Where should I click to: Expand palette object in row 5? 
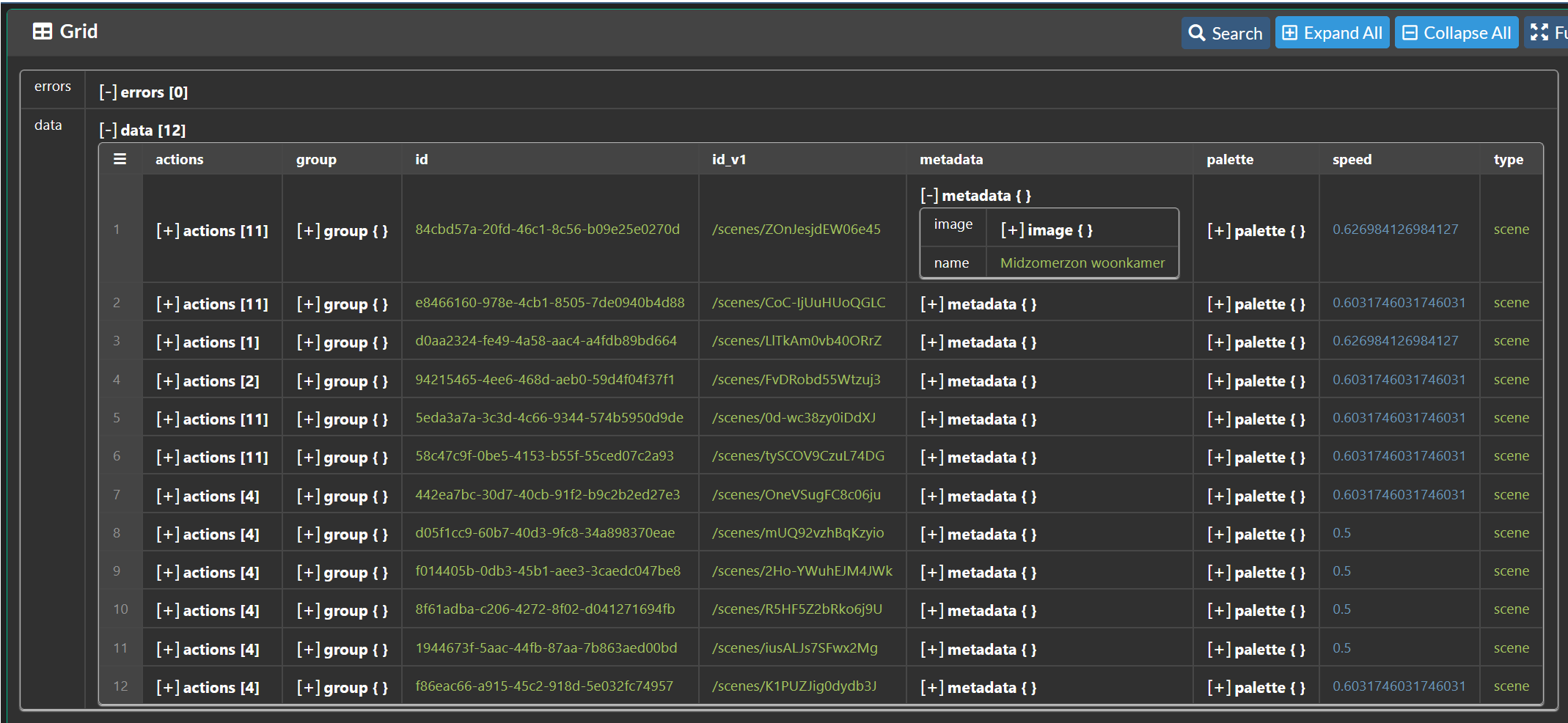pyautogui.click(x=1219, y=419)
